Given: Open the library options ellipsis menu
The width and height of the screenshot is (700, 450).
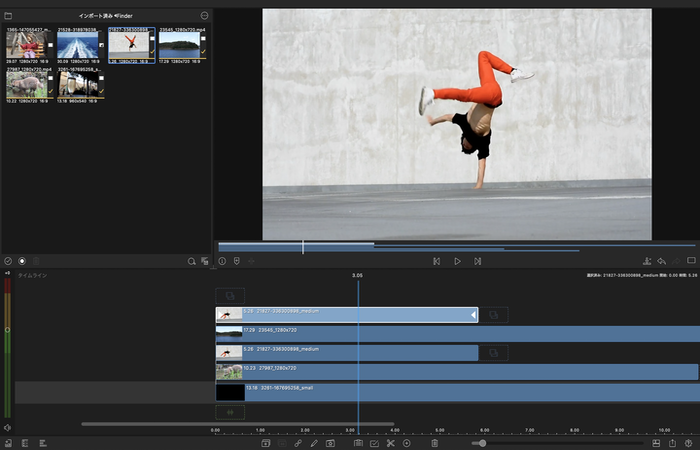Looking at the screenshot, I should click(204, 16).
